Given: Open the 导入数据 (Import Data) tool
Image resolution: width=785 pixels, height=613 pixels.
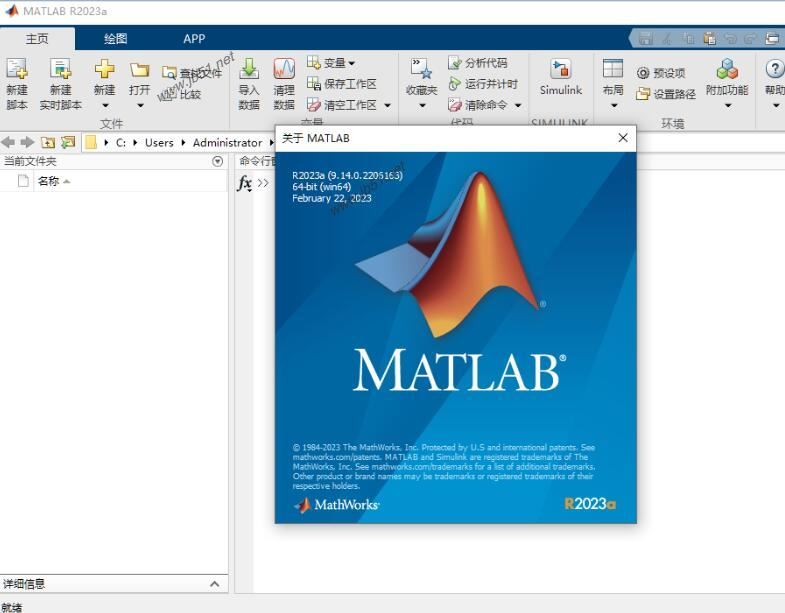Looking at the screenshot, I should coord(249,70).
